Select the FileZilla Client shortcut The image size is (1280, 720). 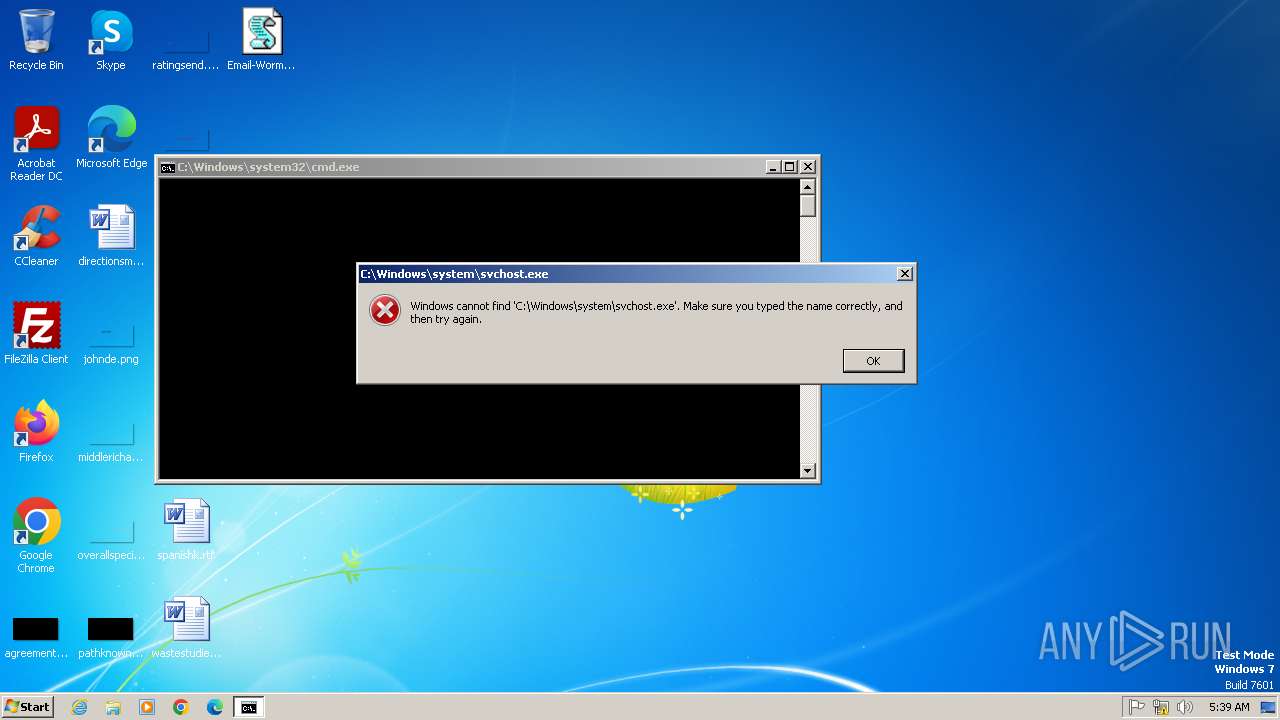(36, 334)
